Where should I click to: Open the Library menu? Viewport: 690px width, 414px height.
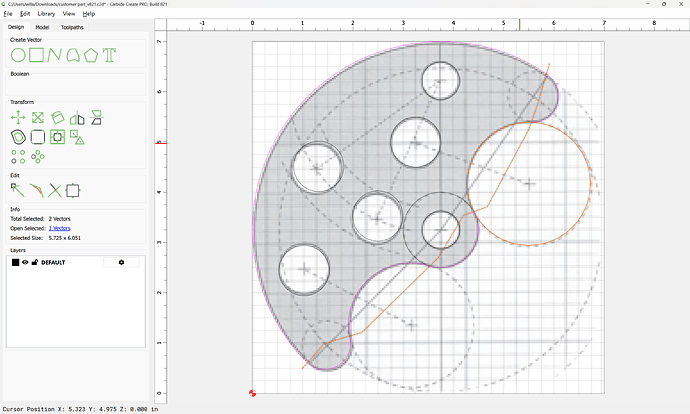tap(46, 14)
